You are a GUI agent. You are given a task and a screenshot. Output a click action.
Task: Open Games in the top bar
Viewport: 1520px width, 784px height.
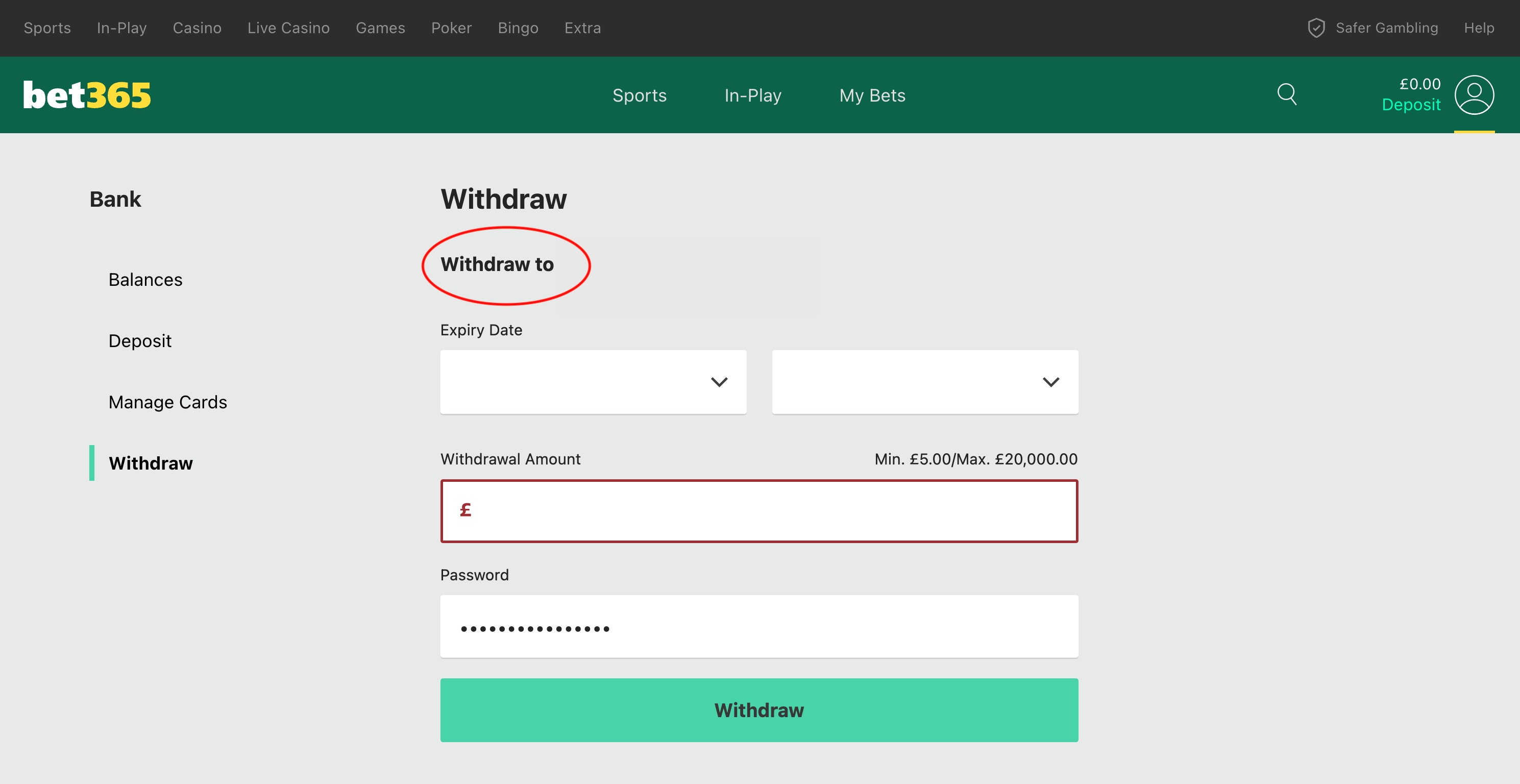tap(381, 28)
